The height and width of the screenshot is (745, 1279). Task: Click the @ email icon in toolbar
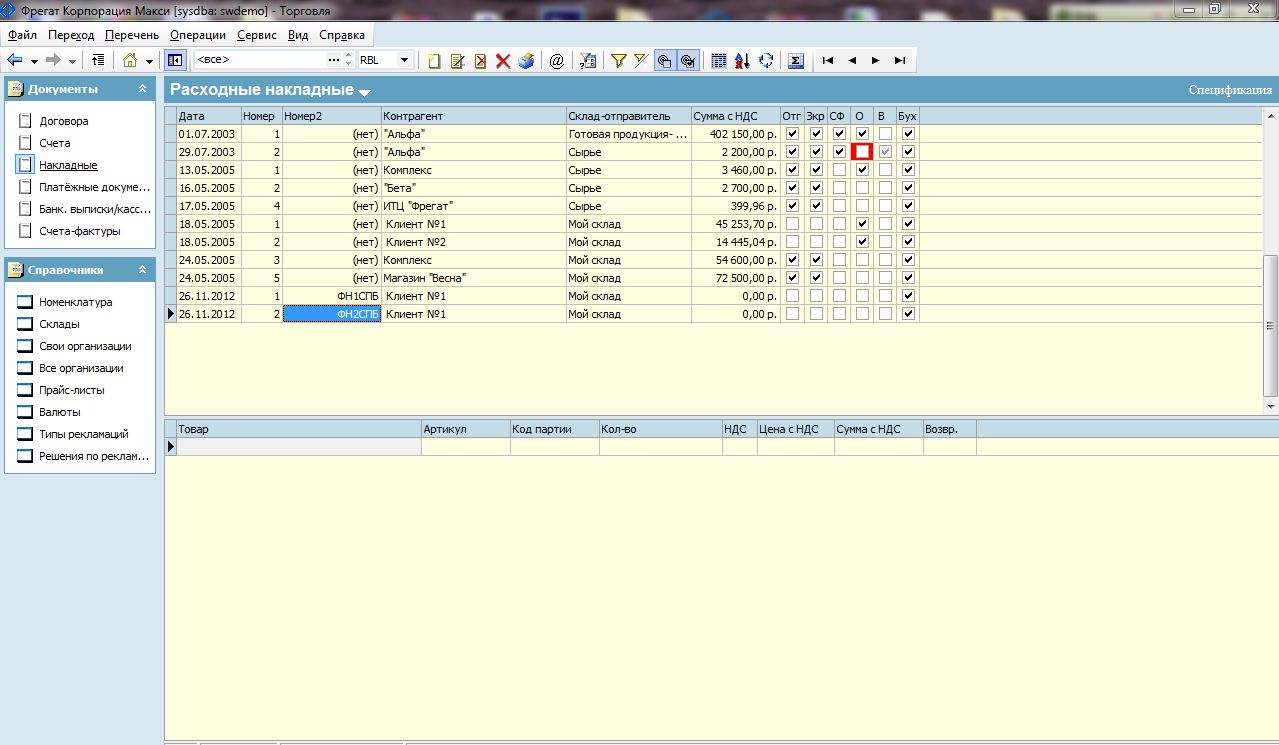(557, 61)
